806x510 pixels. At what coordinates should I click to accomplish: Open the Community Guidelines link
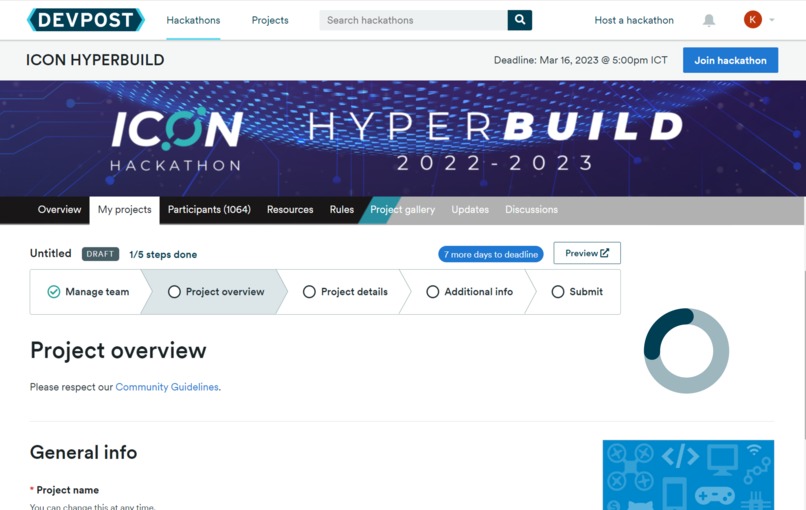click(167, 387)
